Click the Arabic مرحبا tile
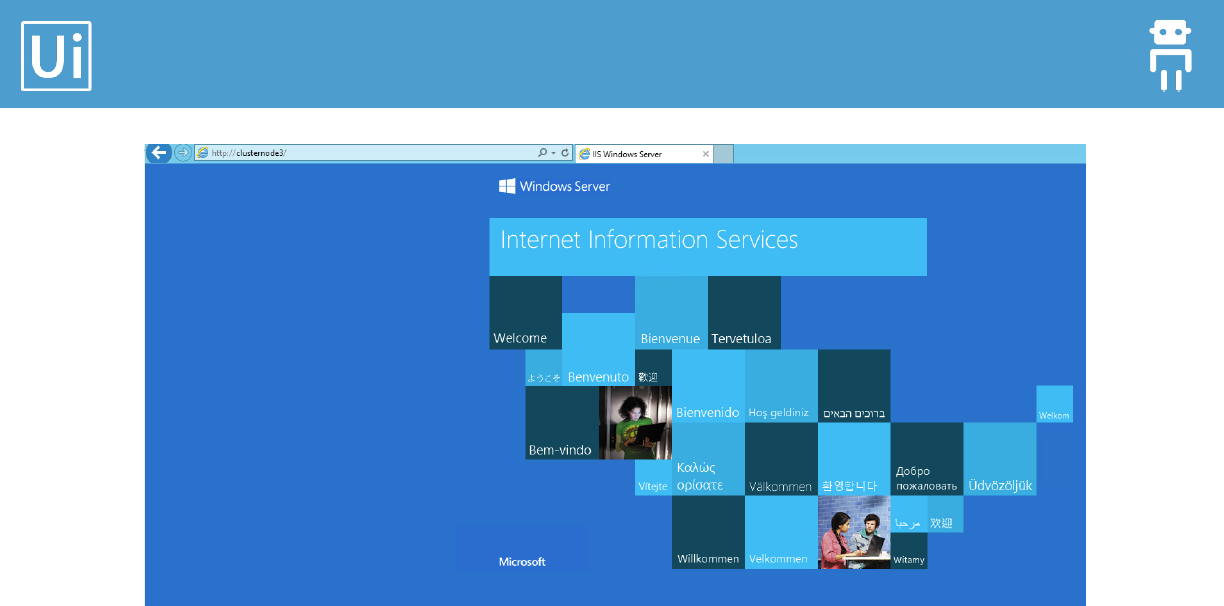The height and width of the screenshot is (606, 1224). (909, 514)
